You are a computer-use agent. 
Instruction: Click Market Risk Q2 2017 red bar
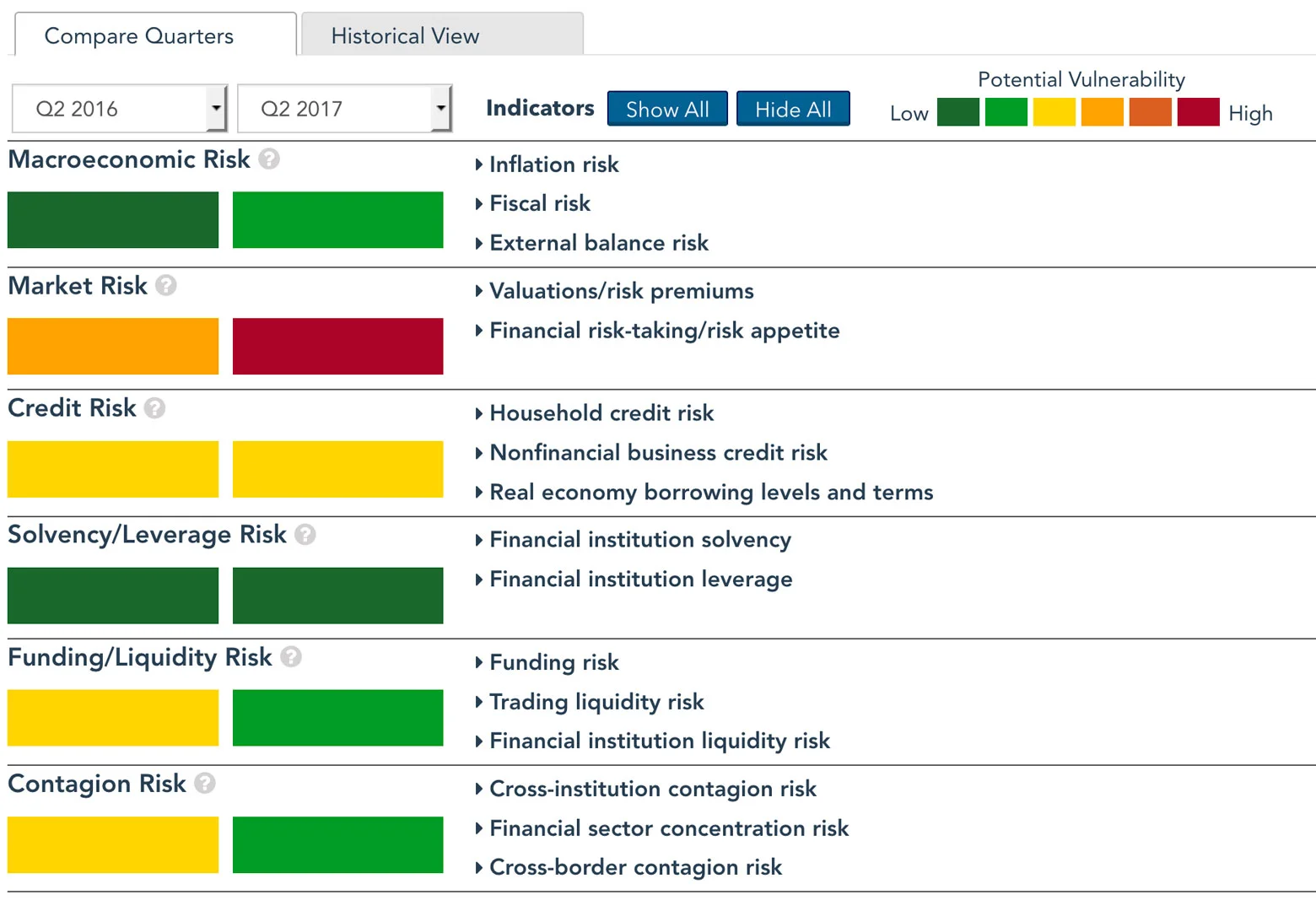[337, 346]
